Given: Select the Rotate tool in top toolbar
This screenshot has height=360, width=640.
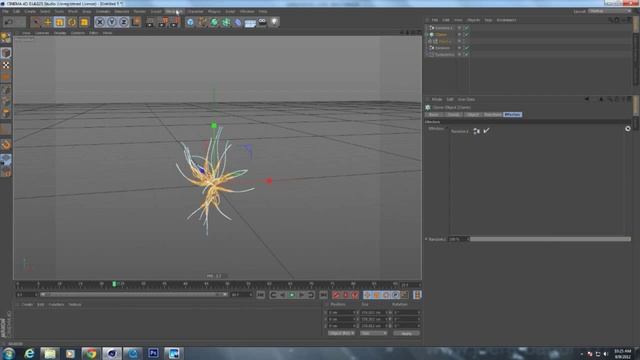Looking at the screenshot, I should click(x=72, y=22).
